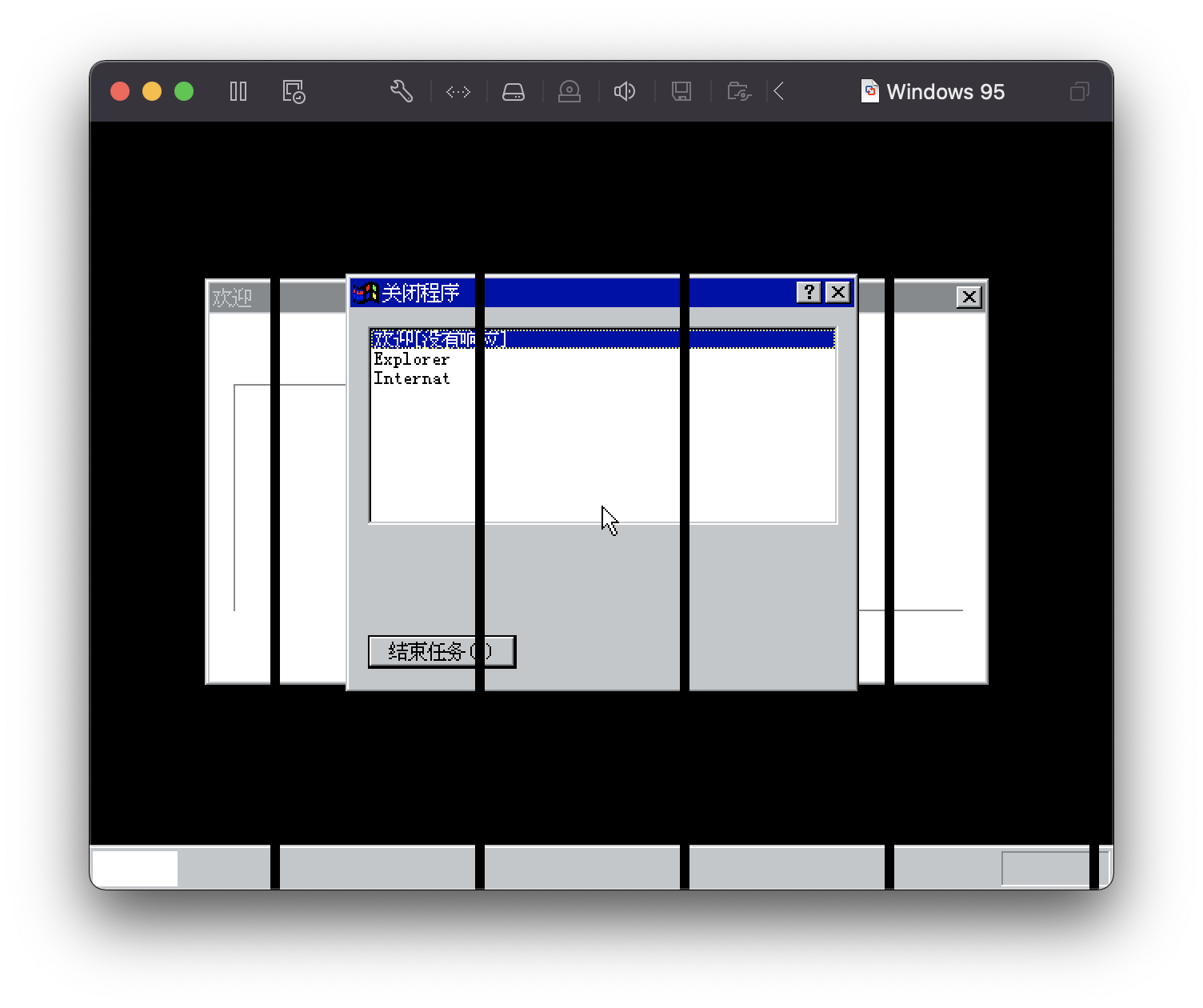The width and height of the screenshot is (1203, 1008).
Task: Click the white Start button area on taskbar
Action: point(135,869)
